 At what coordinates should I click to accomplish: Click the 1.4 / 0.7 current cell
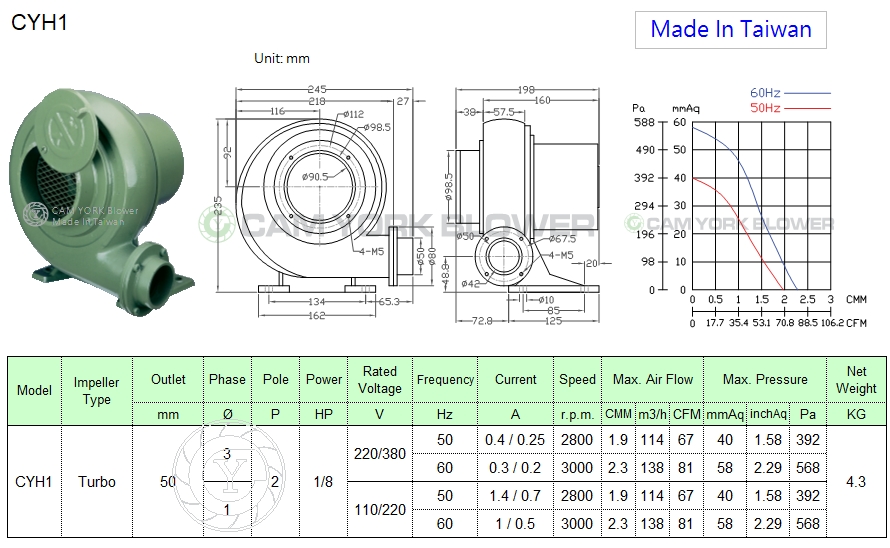point(515,496)
